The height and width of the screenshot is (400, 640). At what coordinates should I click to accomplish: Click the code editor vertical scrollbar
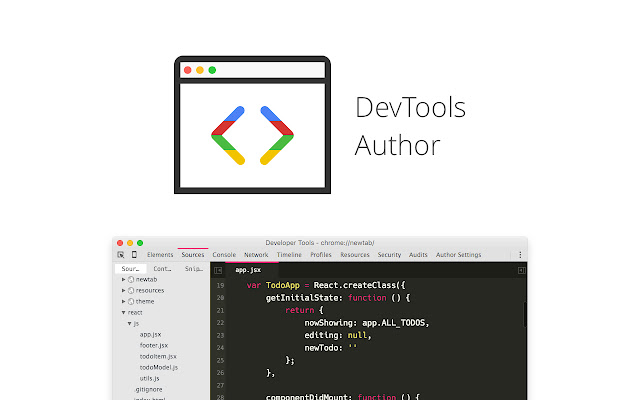pyautogui.click(x=525, y=313)
